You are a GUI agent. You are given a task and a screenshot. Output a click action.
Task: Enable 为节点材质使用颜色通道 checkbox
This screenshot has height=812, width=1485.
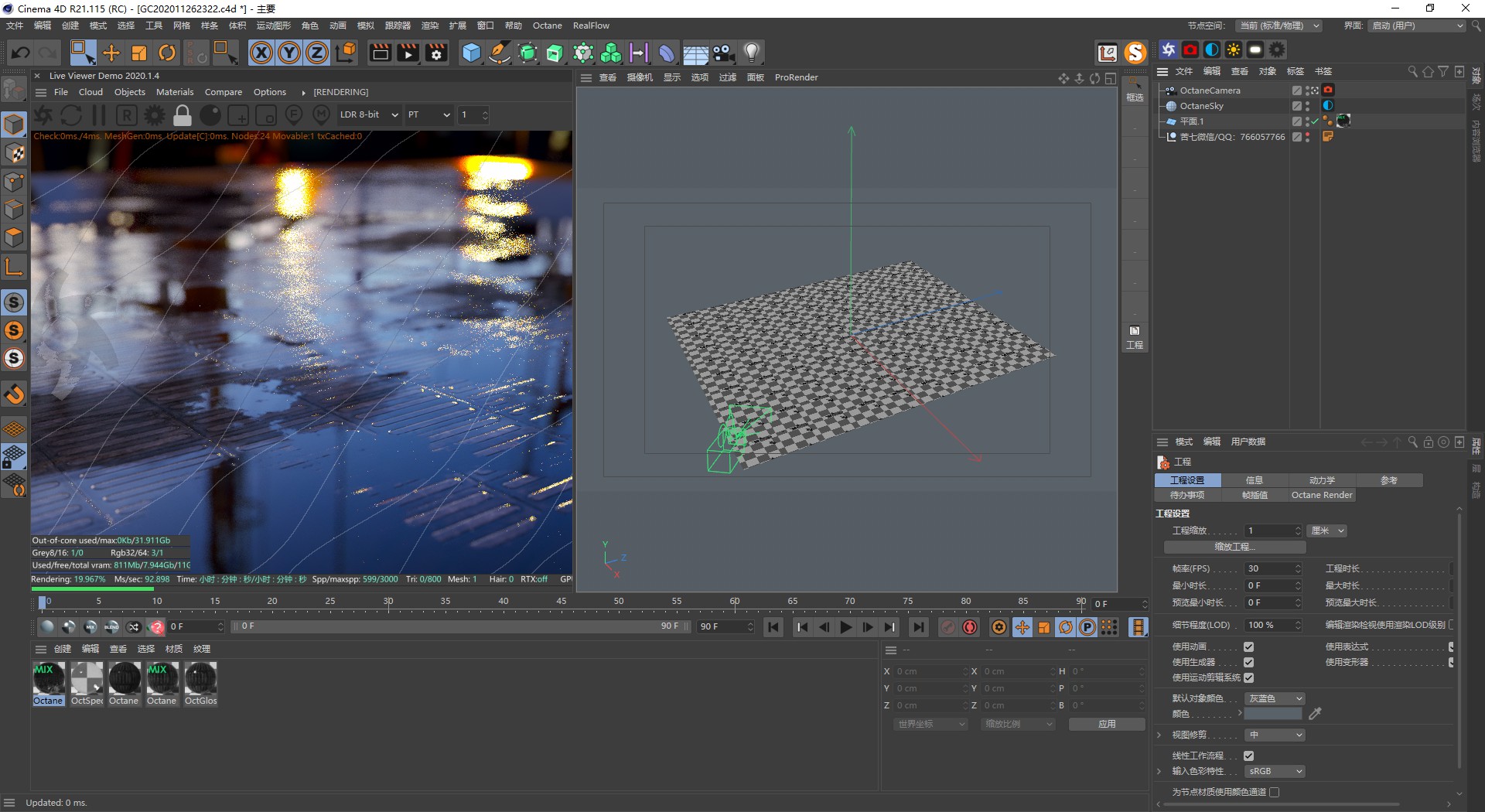tap(1275, 792)
